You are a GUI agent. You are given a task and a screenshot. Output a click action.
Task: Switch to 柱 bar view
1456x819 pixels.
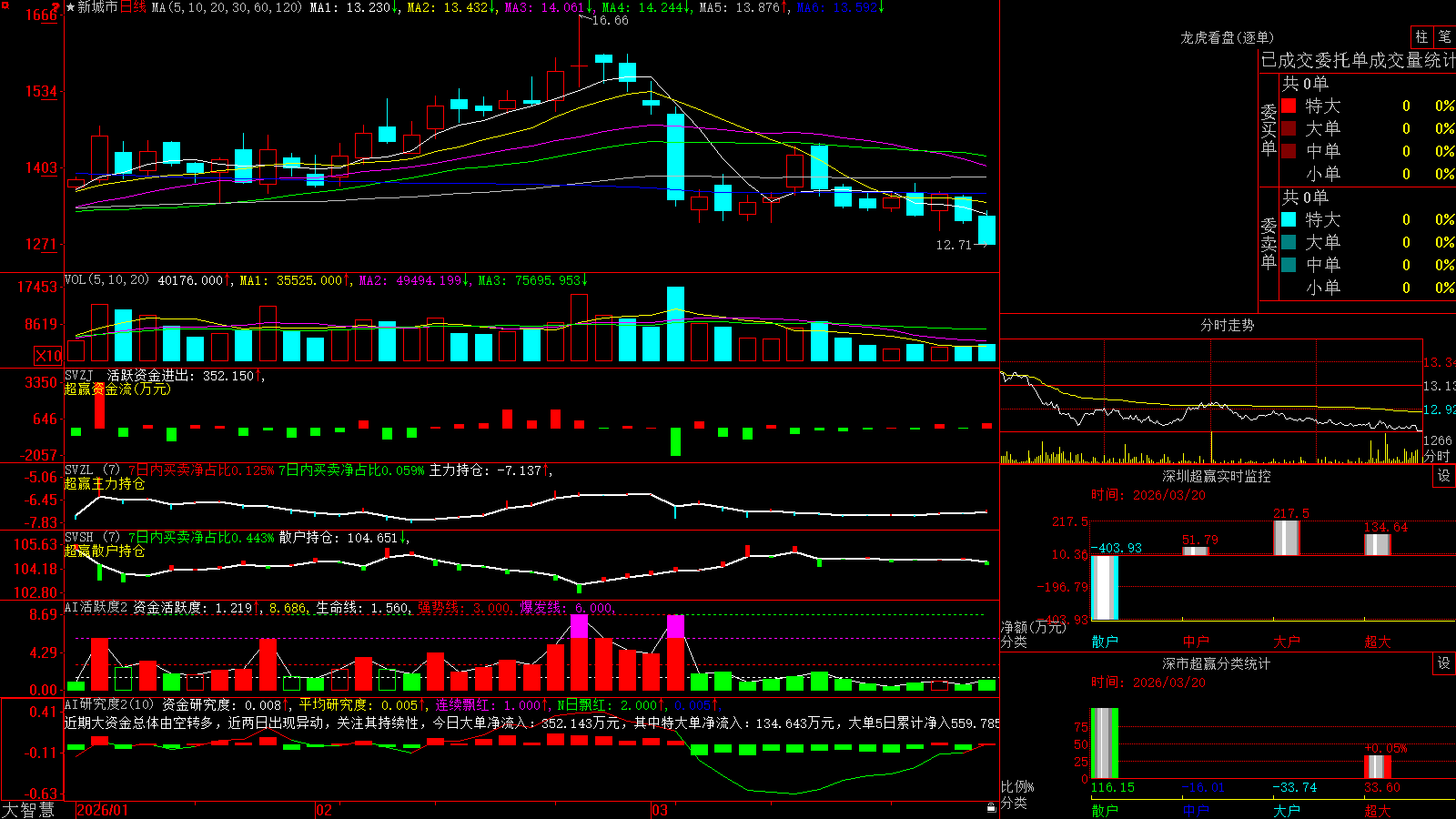[x=1421, y=36]
